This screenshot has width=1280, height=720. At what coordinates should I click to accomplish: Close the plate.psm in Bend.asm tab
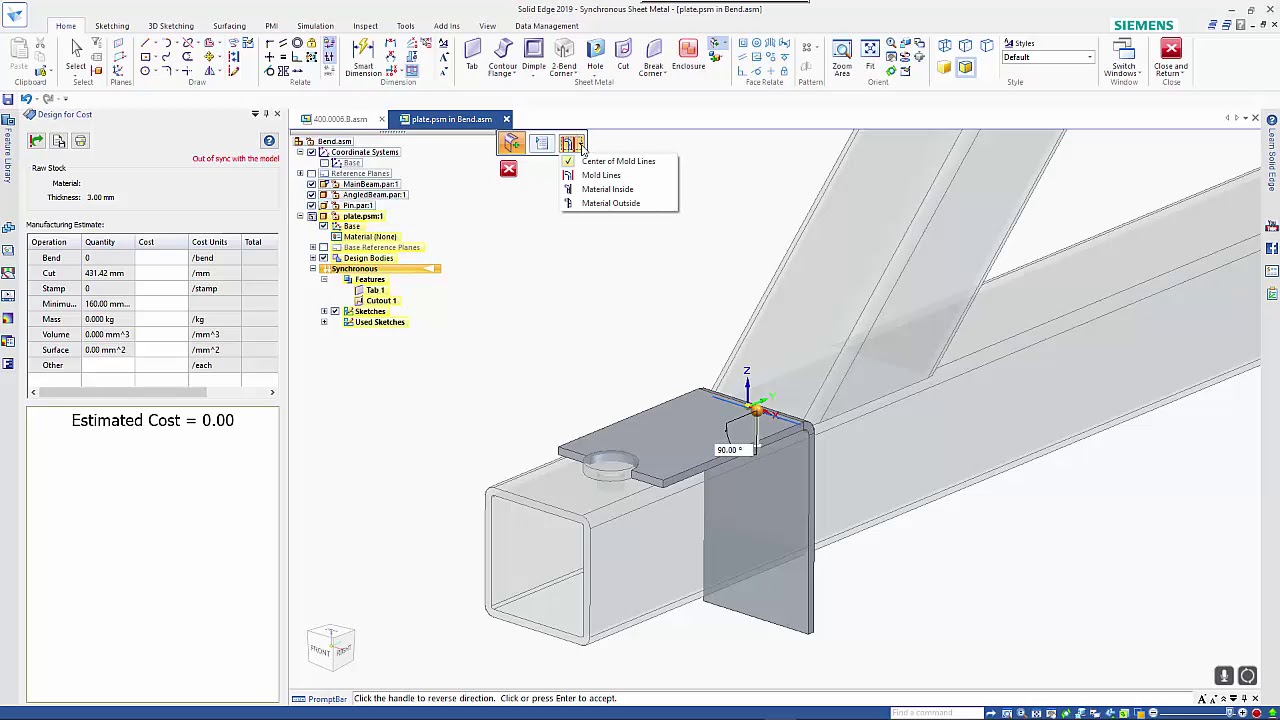(506, 119)
